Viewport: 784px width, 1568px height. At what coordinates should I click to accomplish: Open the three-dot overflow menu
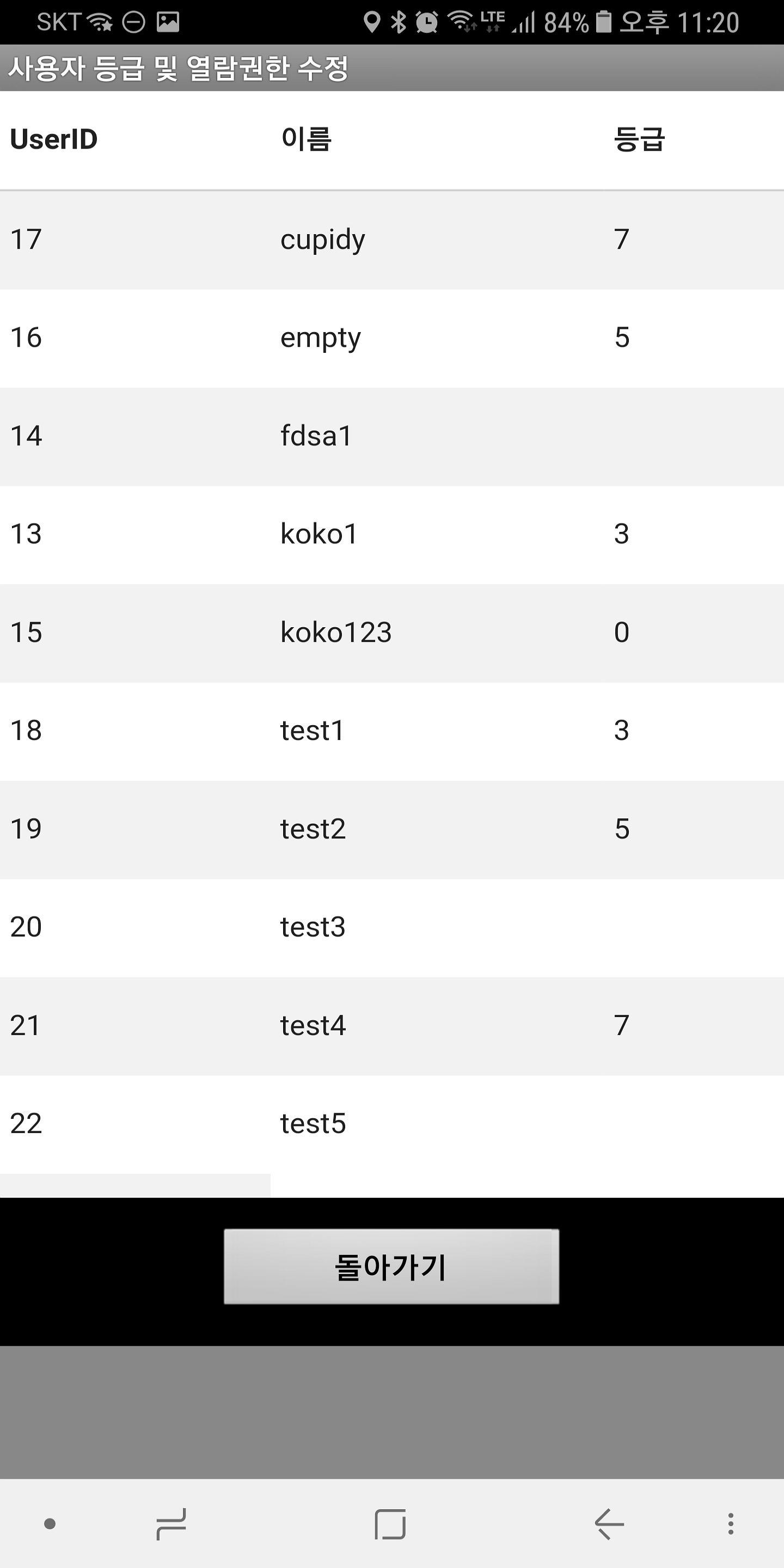pos(731,1524)
